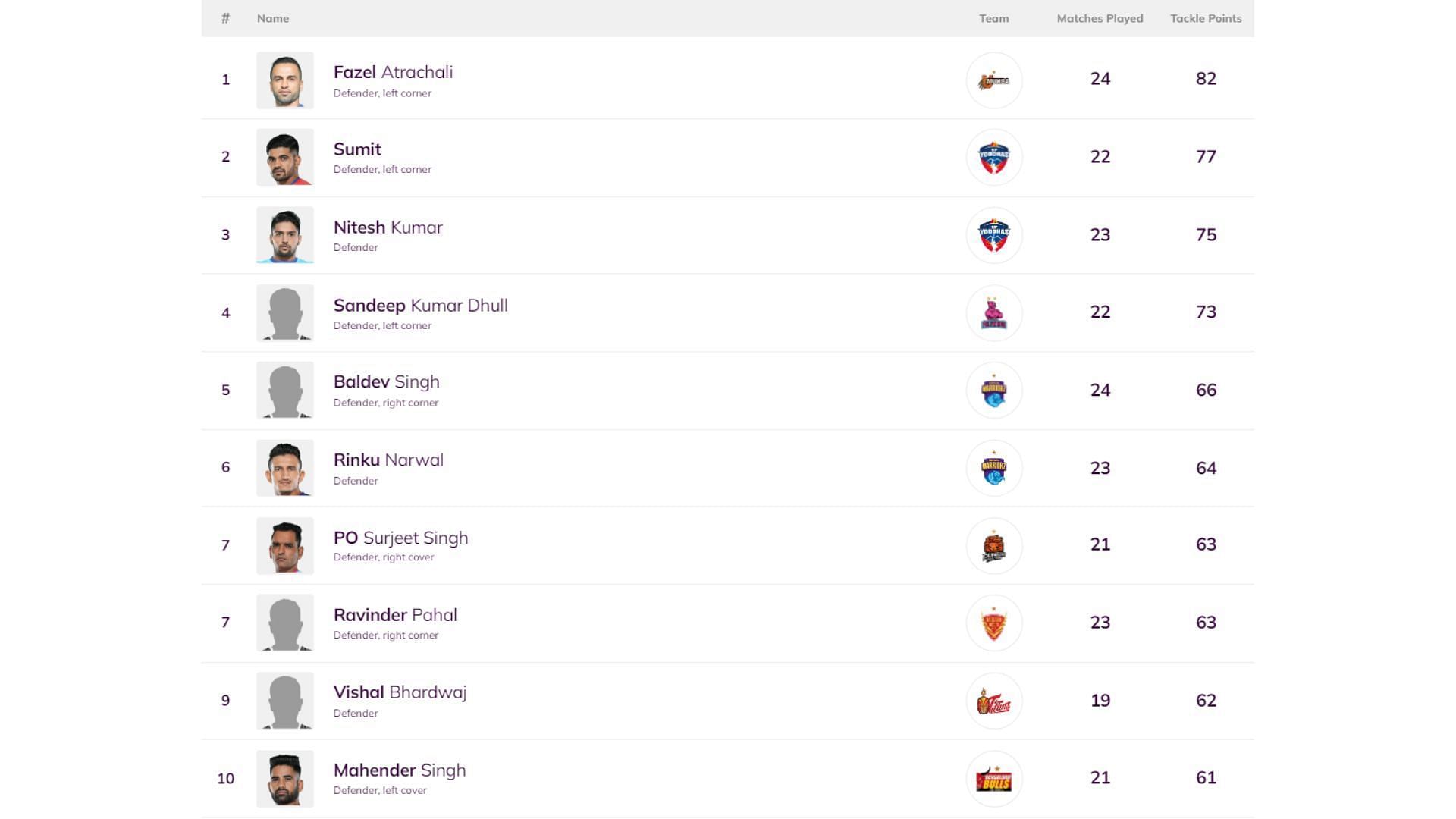Open Sumit's player profile link
Viewport: 1456px width, 819px height.
(357, 149)
